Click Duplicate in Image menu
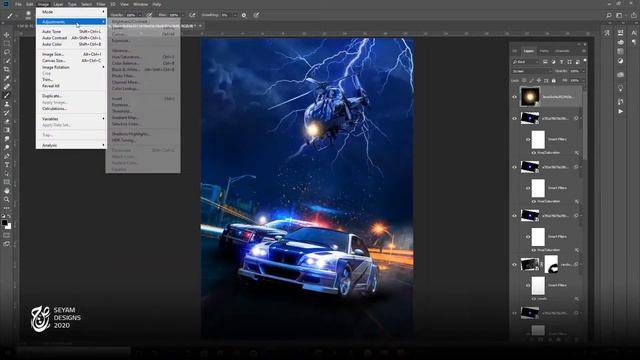Screen dimensions: 640x360 (71, 96)
